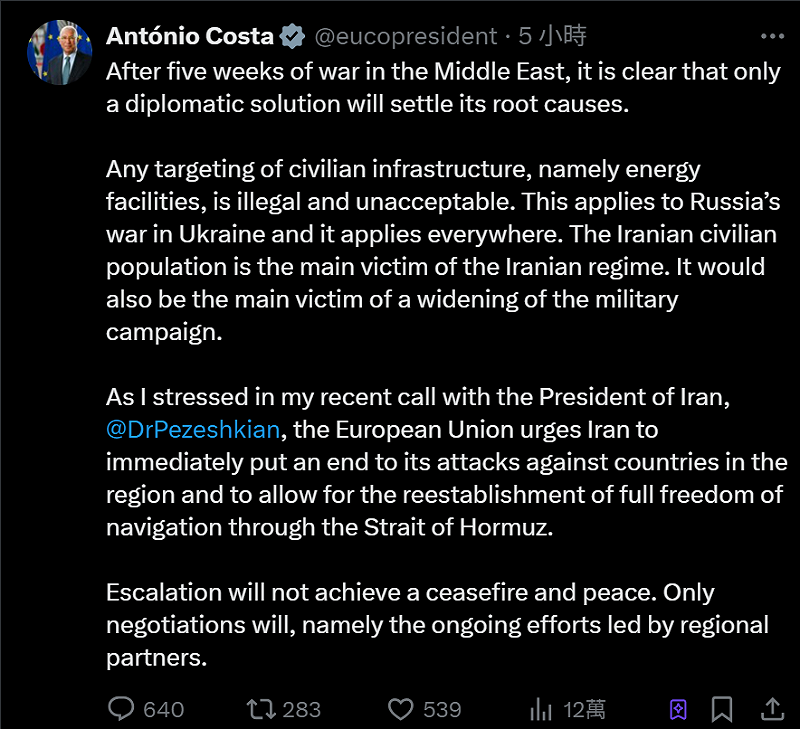The width and height of the screenshot is (800, 729).
Task: Open the @eucopresident handle link
Action: click(405, 37)
